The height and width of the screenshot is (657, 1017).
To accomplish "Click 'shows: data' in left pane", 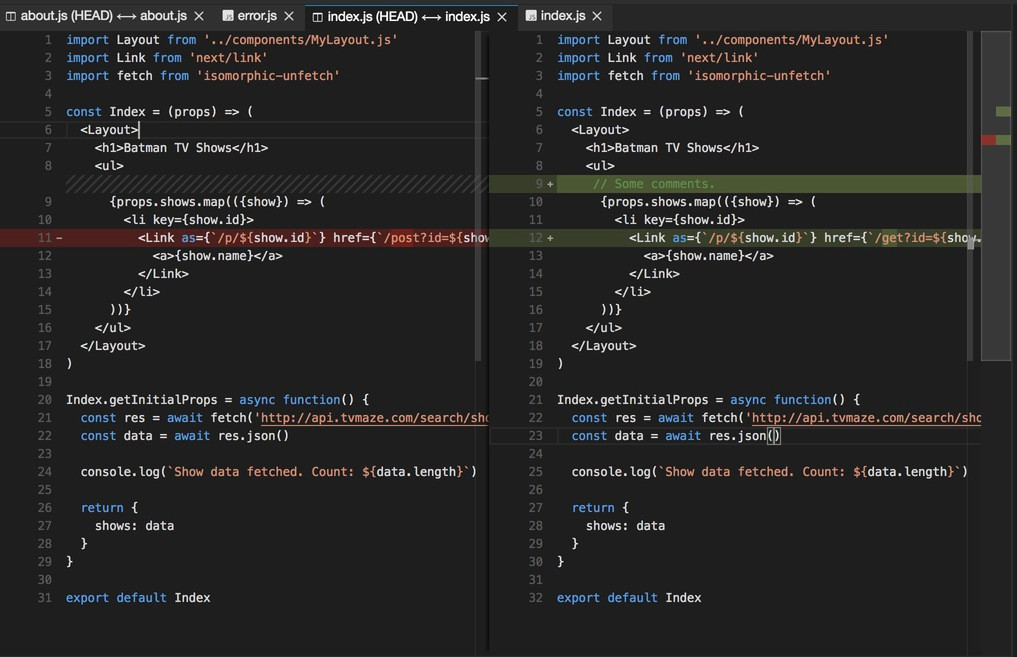I will [134, 526].
